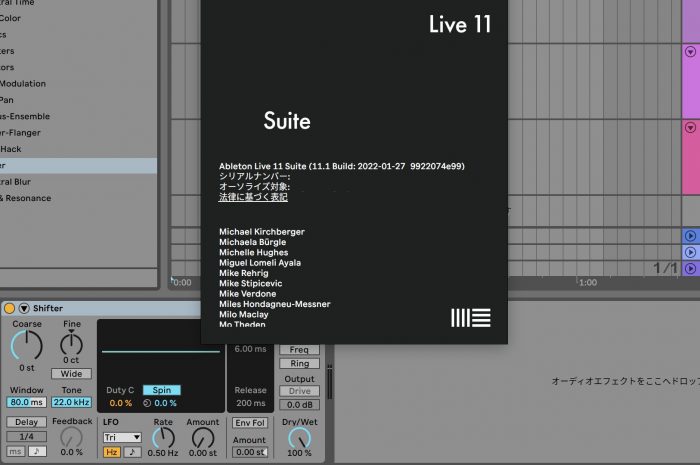
Task: Open the LFO waveform Tri dropdown
Action: coord(122,437)
